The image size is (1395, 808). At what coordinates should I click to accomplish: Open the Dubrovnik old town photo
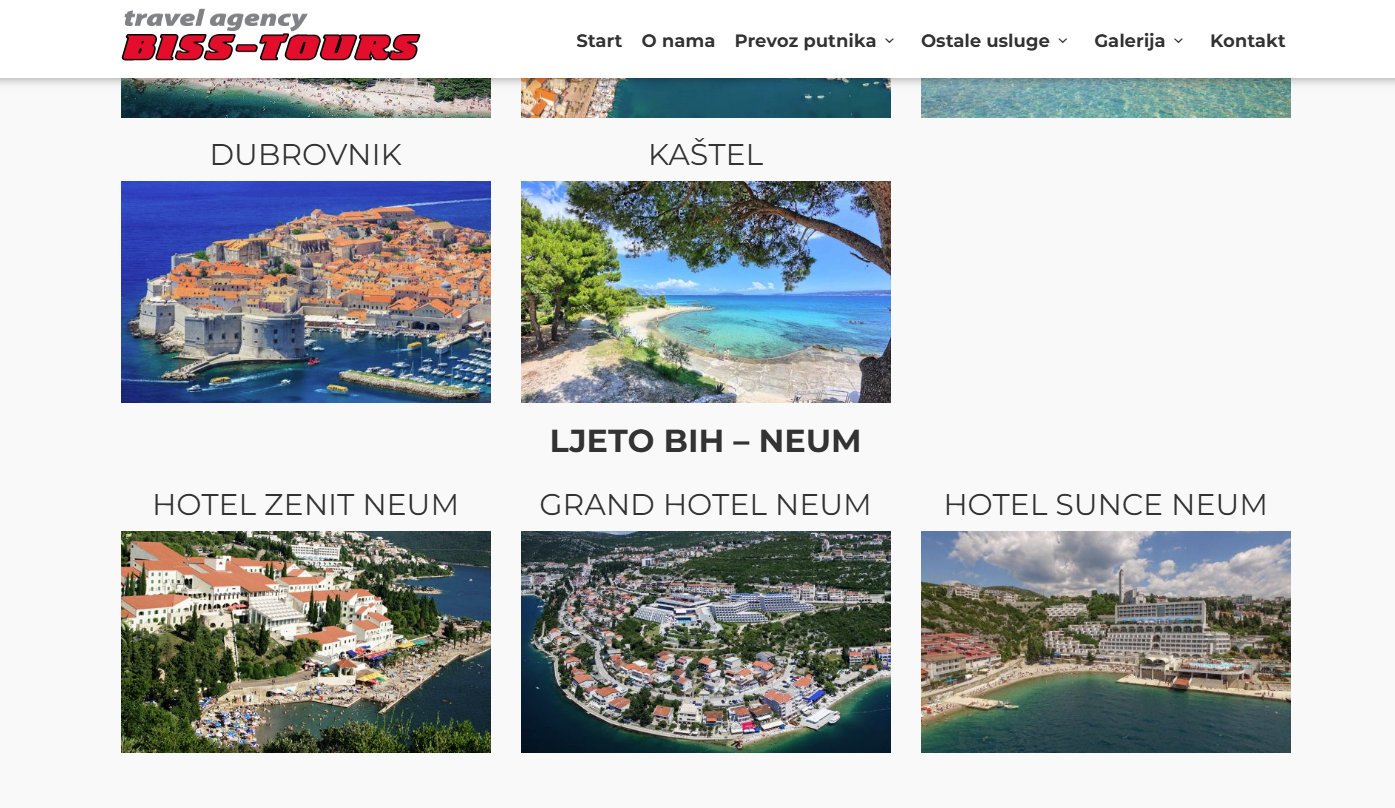(x=306, y=292)
